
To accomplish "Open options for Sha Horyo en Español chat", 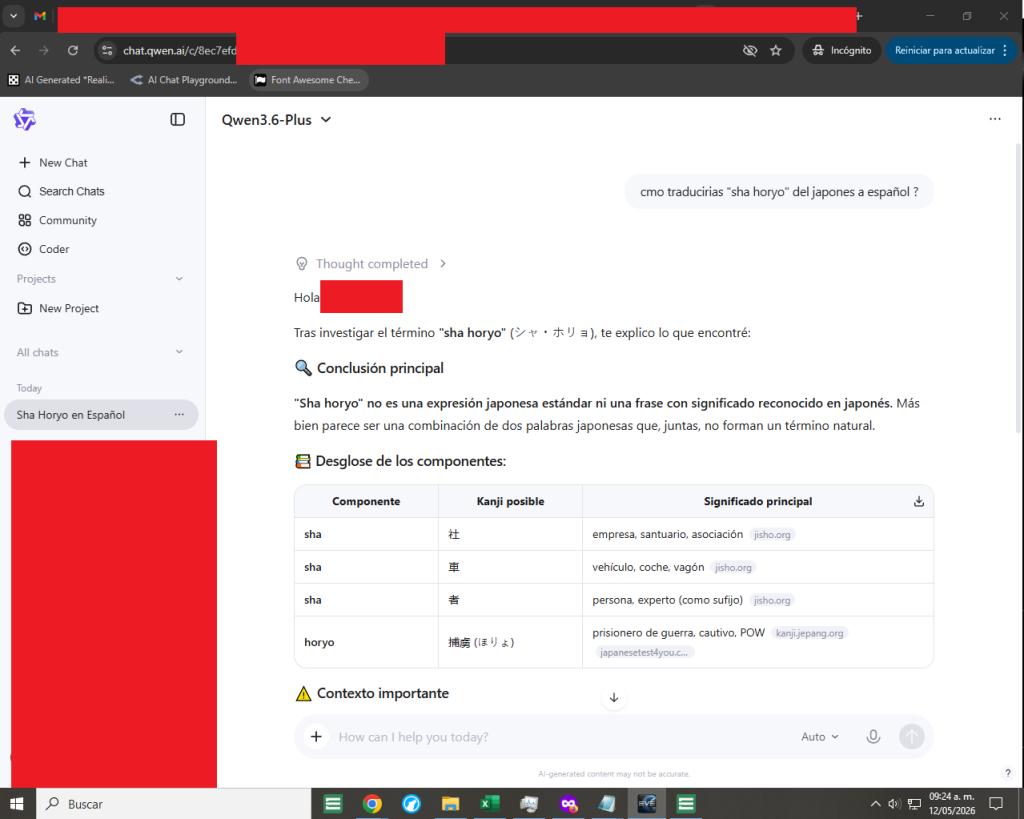I will pyautogui.click(x=179, y=415).
